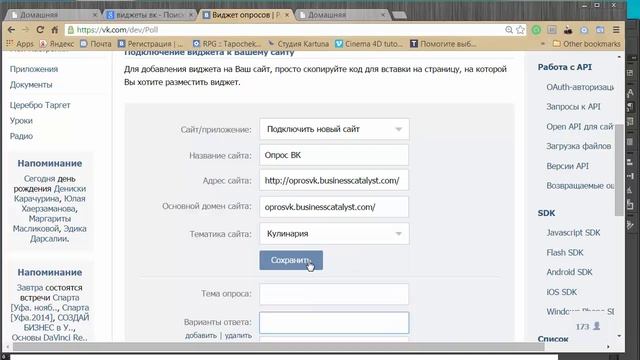Open the Регистрация bookmark
640x360 pixels.
150,44
